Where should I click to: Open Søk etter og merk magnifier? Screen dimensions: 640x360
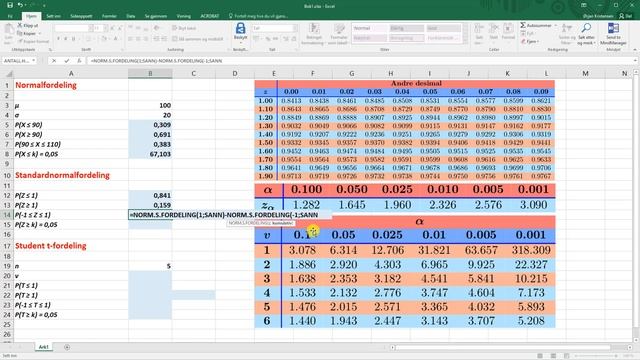coord(586,28)
